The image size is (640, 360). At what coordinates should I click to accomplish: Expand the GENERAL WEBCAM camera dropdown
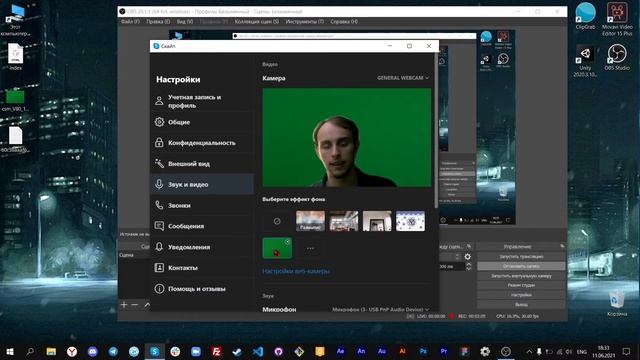coord(403,78)
